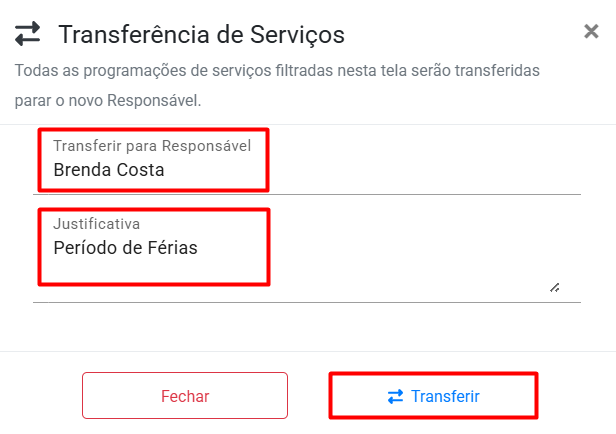Click the 'Transferência de Serviços' title

click(x=201, y=34)
